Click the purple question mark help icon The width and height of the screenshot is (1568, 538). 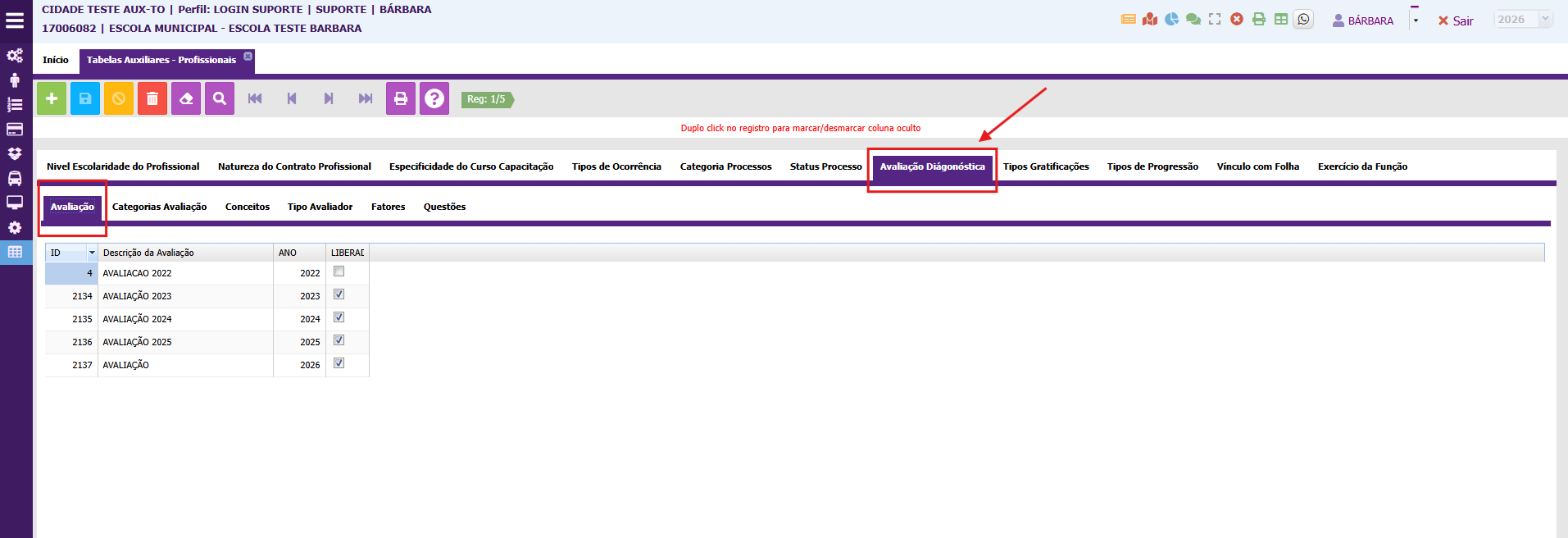(434, 98)
